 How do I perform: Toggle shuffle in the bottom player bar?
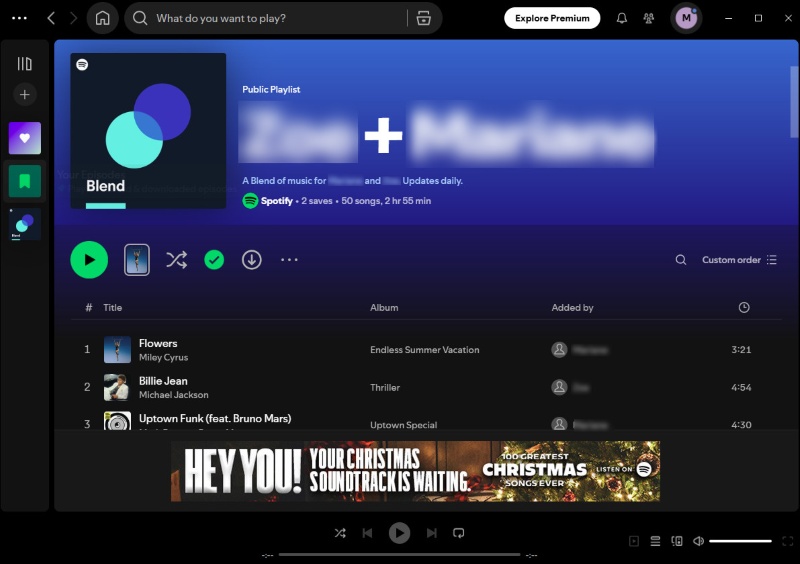pyautogui.click(x=340, y=533)
